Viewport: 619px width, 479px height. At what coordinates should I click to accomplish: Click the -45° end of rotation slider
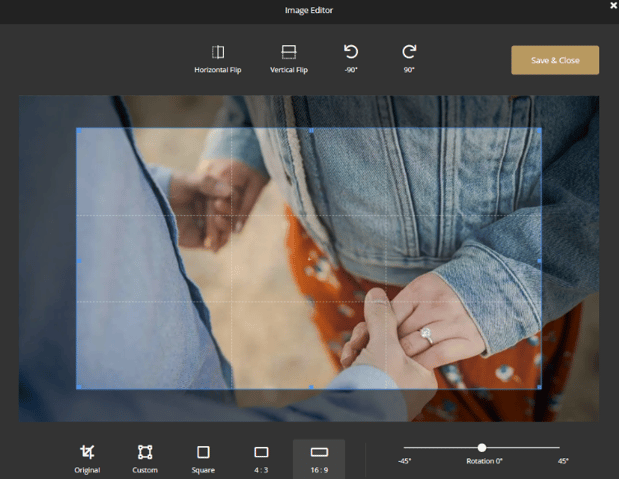pos(405,448)
